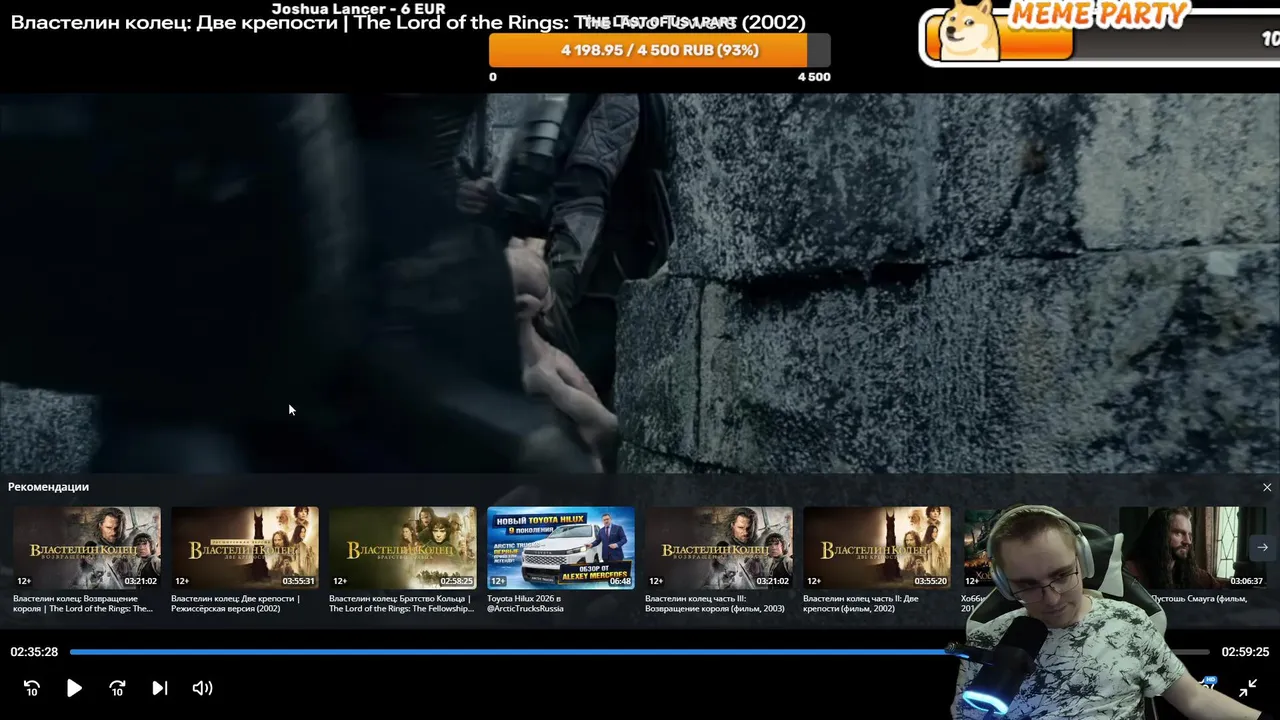Viewport: 1280px width, 720px height.
Task: Click the 'Рекомендации' heading
Action: pos(48,487)
